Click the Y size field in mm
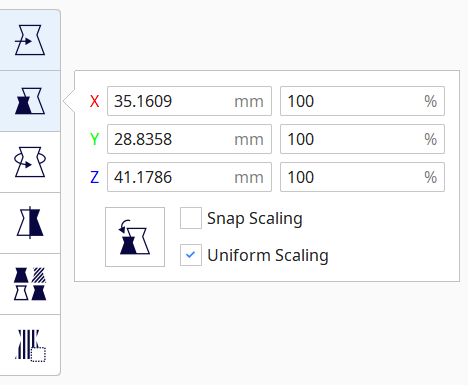 pos(189,139)
